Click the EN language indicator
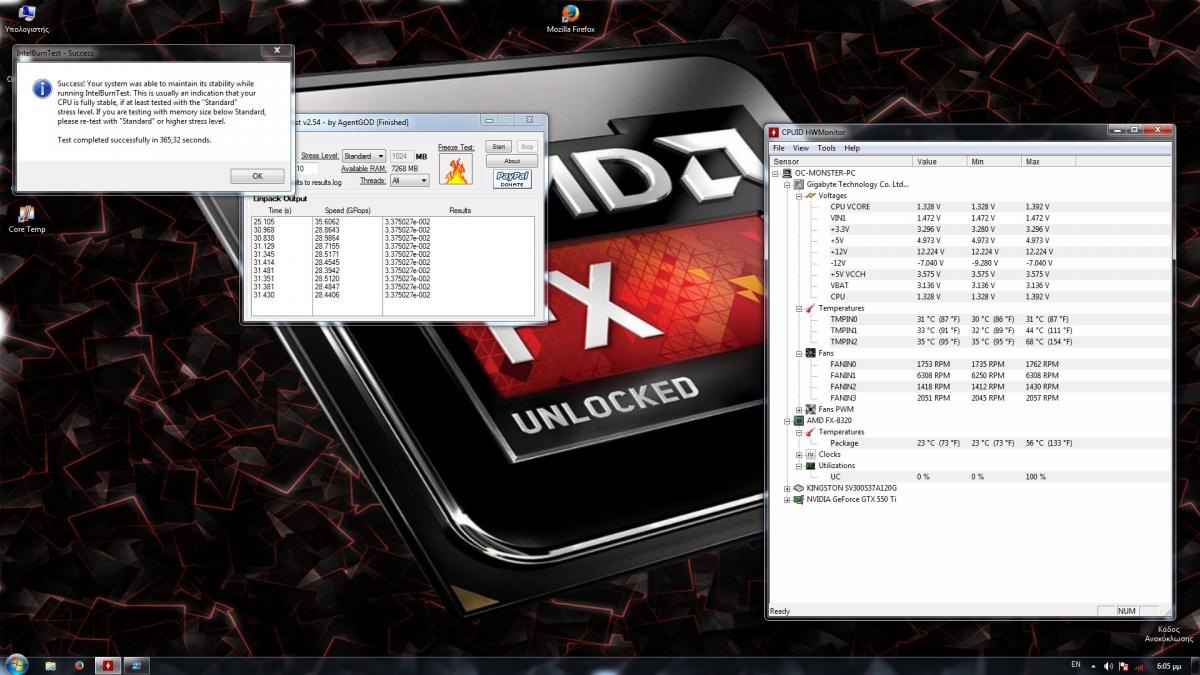Viewport: 1200px width, 675px height. [1076, 664]
